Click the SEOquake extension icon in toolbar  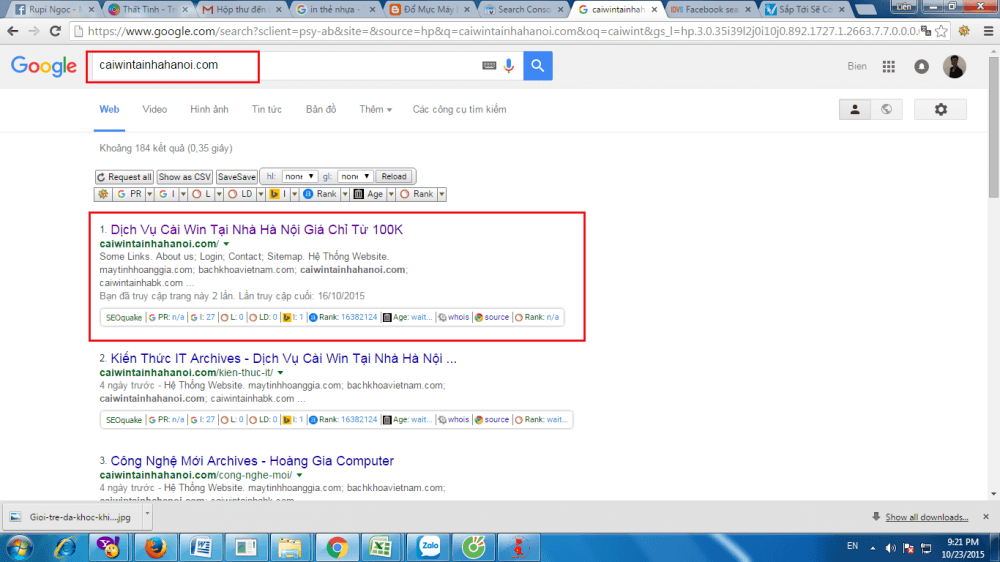(x=964, y=31)
